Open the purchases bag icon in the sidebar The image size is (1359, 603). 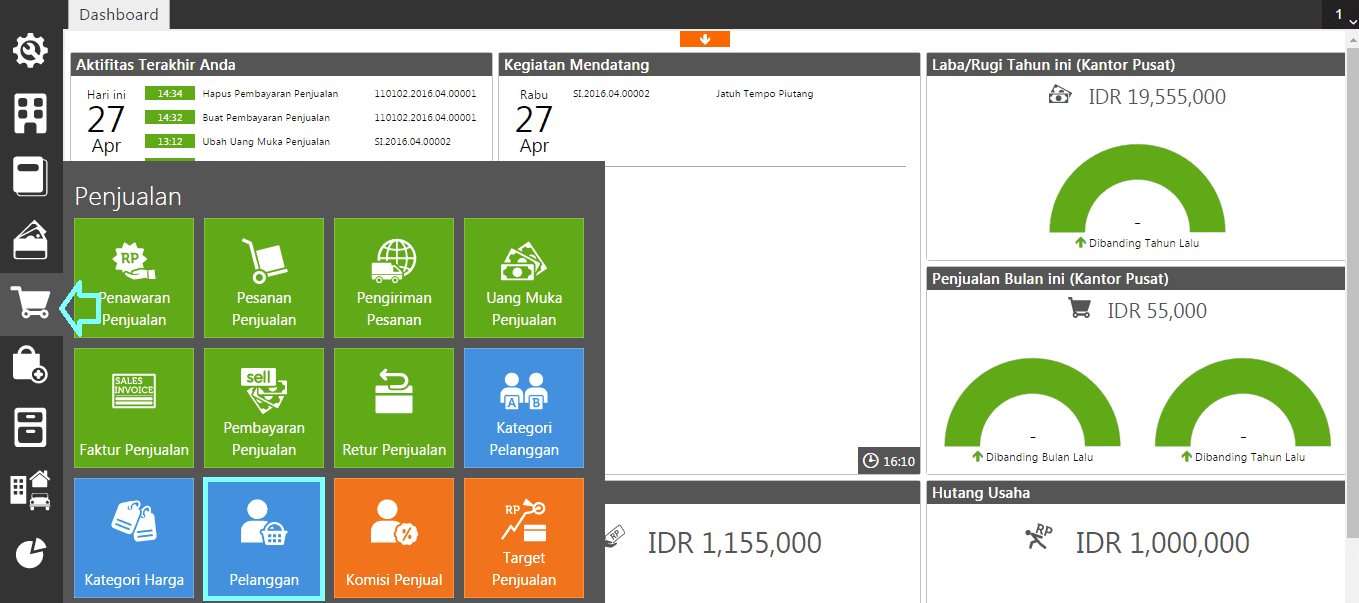30,366
